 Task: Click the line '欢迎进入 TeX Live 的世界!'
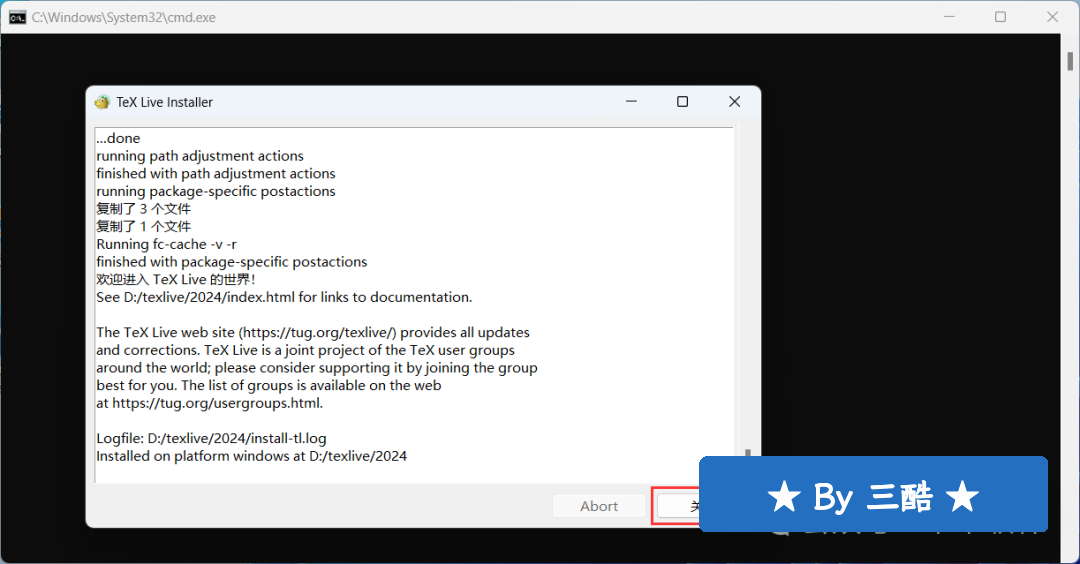(176, 280)
